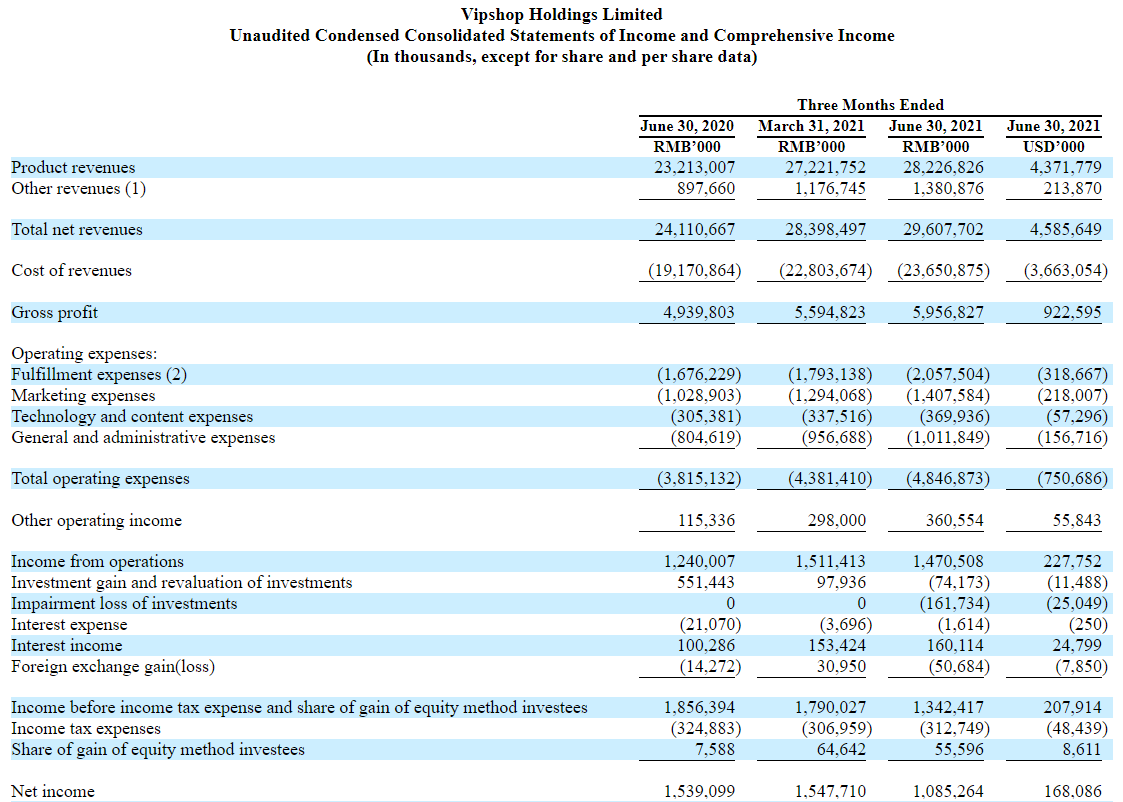The width and height of the screenshot is (1123, 802).
Task: Click Other revenues value 1,380,876
Action: 948,188
